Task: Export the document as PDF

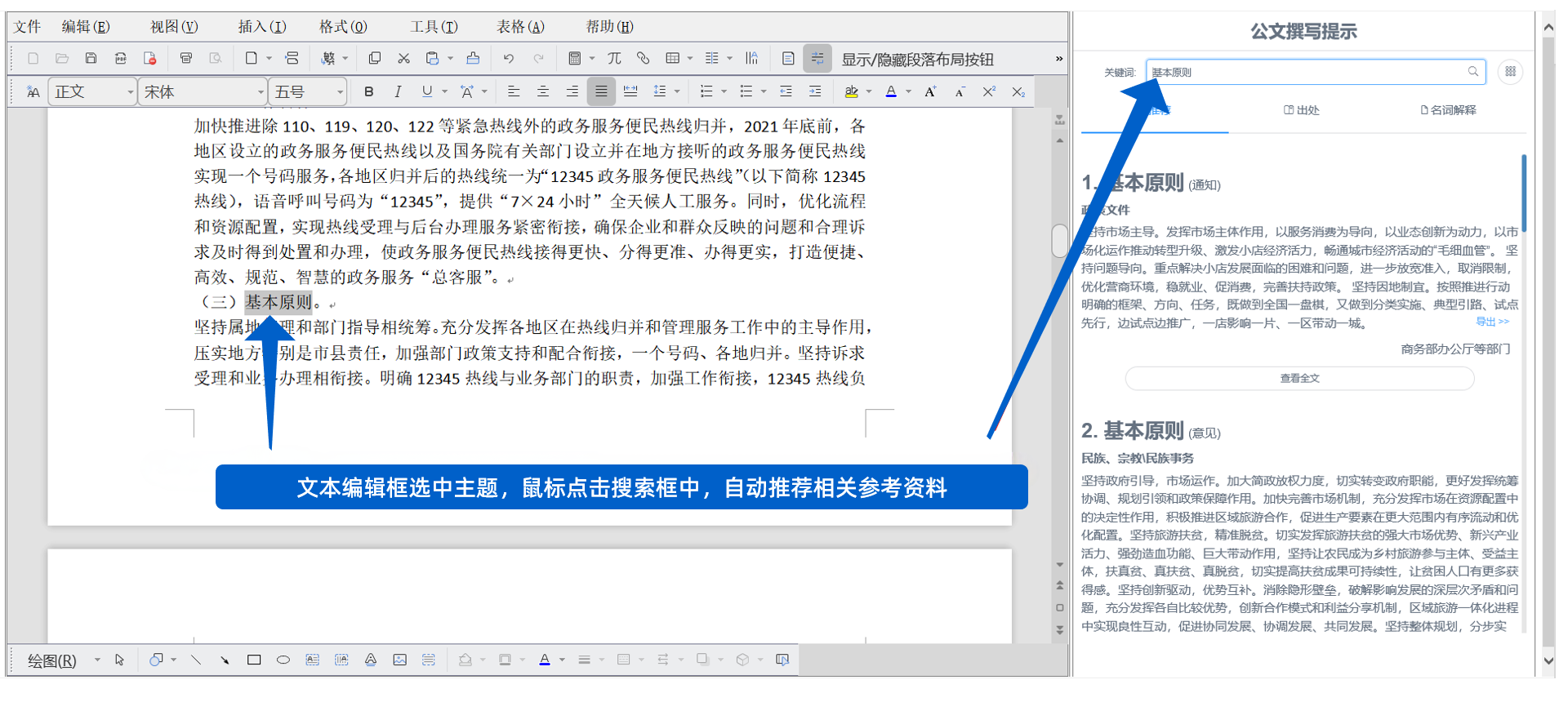Action: (x=121, y=59)
